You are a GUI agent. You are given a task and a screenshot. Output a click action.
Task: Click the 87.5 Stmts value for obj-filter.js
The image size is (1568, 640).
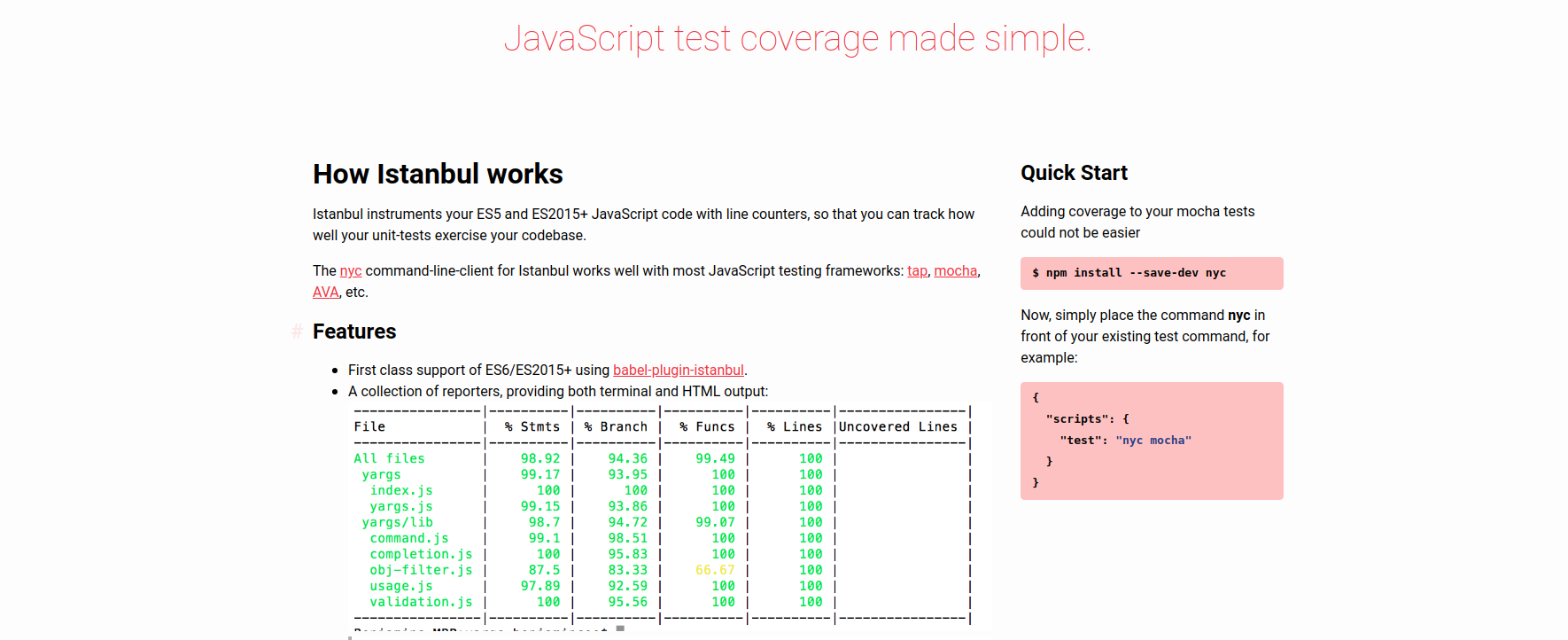coord(544,570)
